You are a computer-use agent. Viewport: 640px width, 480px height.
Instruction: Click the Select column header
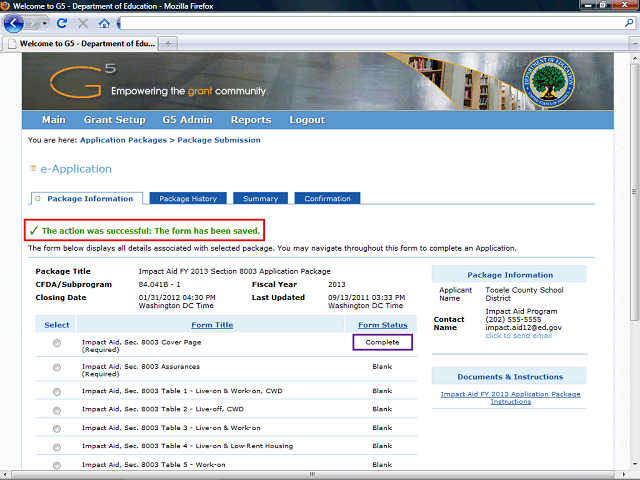coord(57,325)
